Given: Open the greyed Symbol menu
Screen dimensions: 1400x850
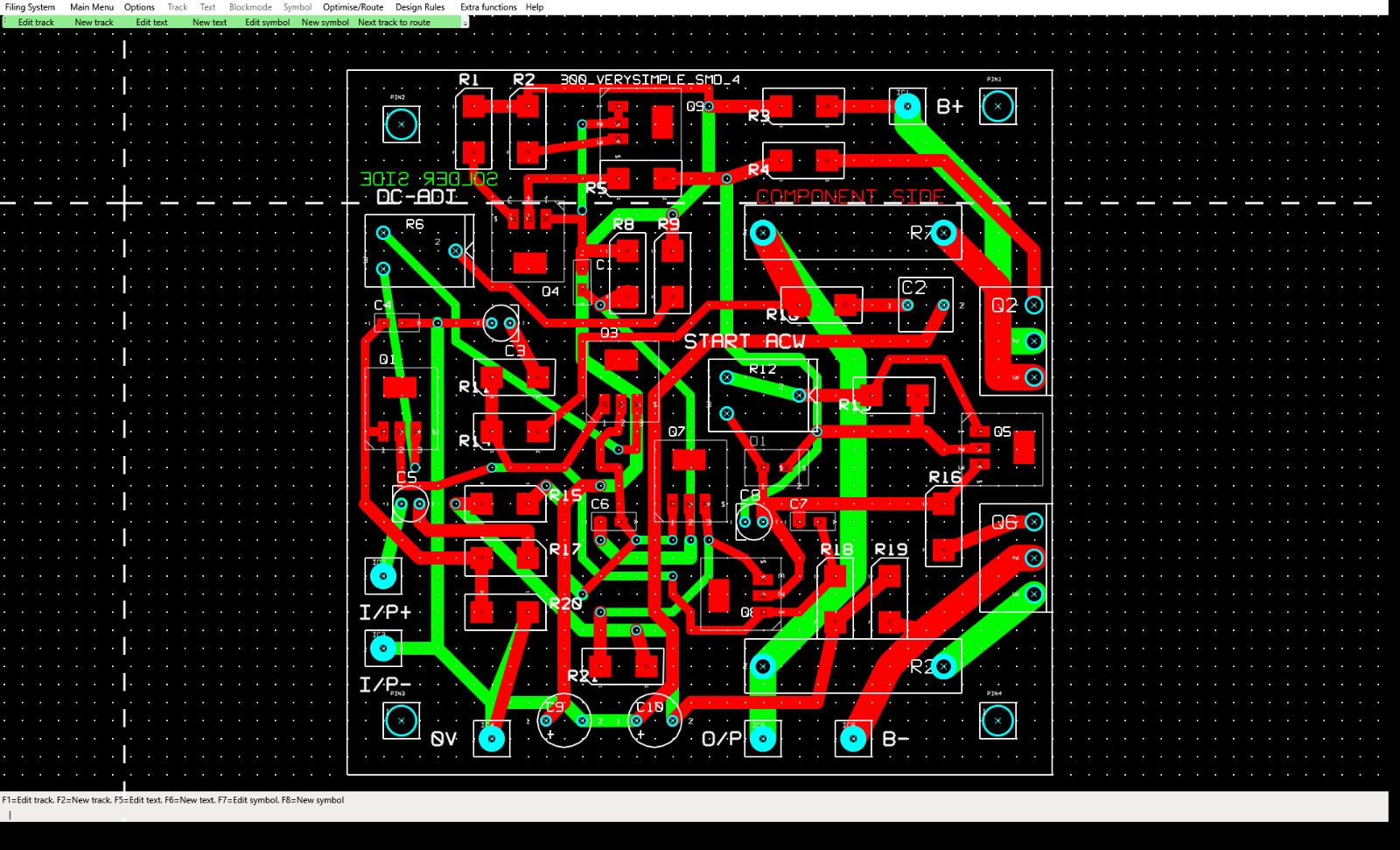Looking at the screenshot, I should click(x=297, y=7).
